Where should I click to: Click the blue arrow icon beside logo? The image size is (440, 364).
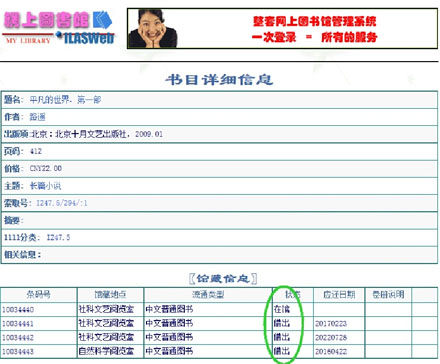coord(102,20)
